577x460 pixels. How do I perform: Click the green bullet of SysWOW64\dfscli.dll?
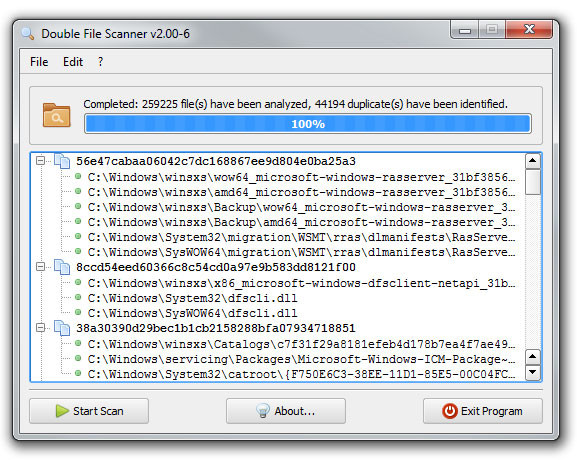tap(78, 312)
